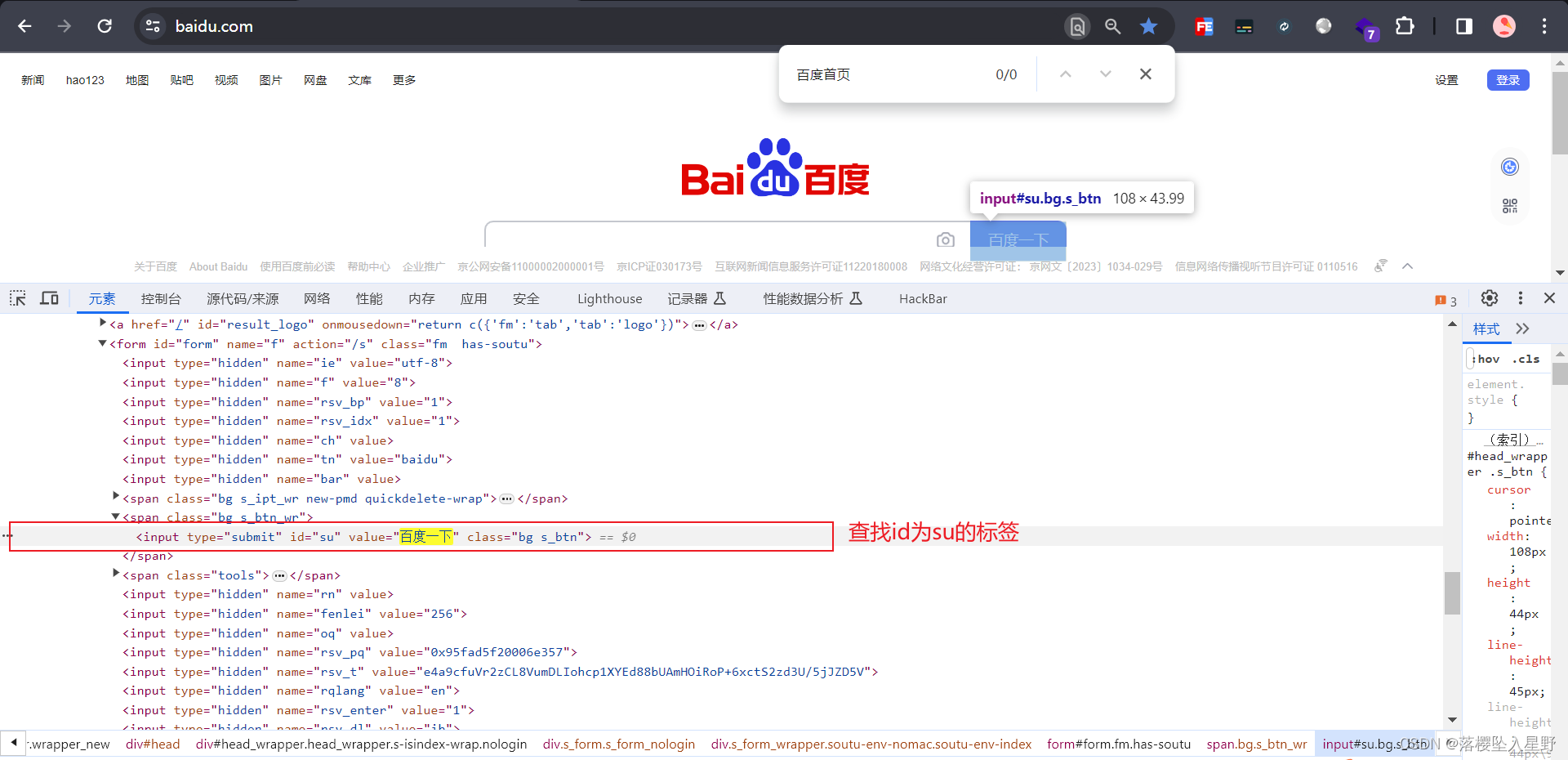Click form#form.fm.has-soutu breadcrumb
Screen dimensions: 1568x760
[x=1119, y=744]
